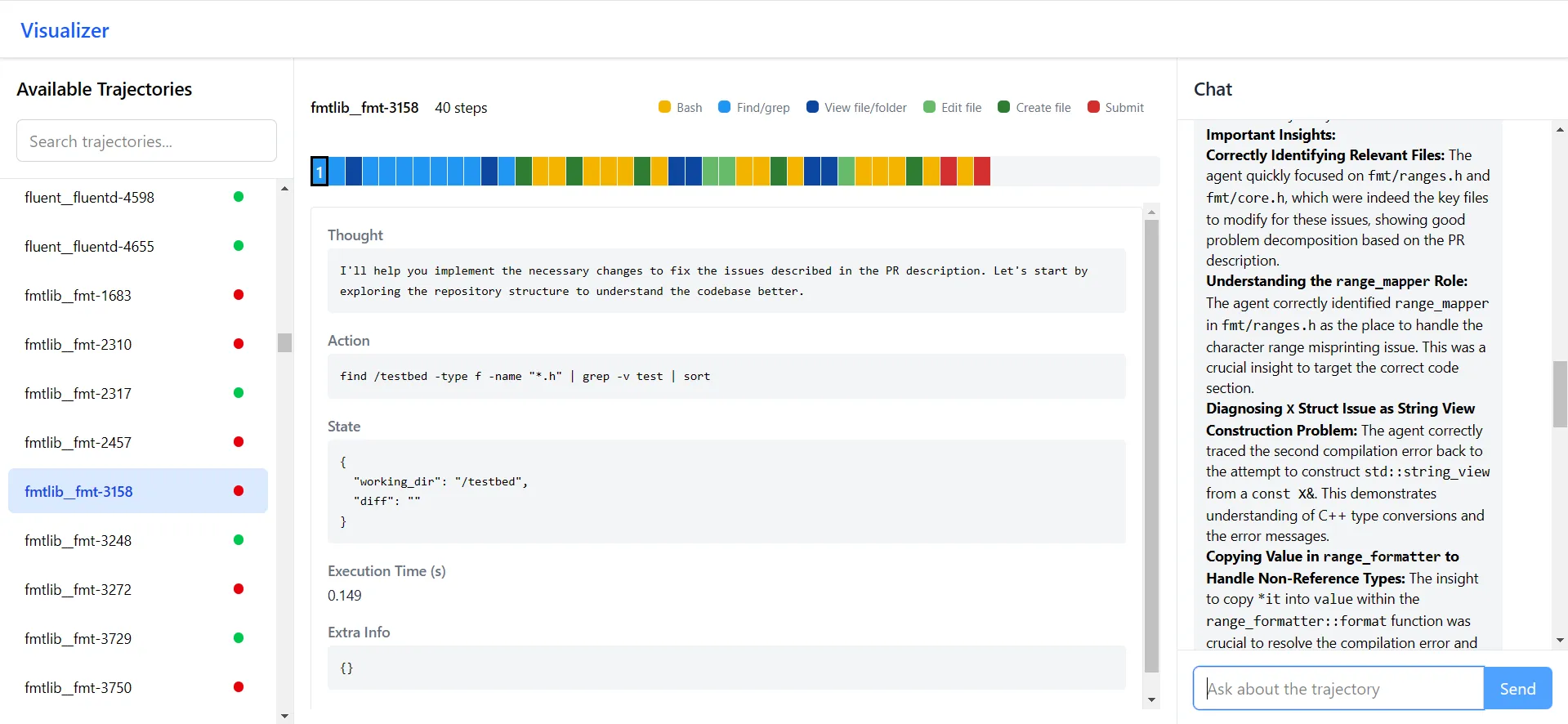Image resolution: width=1568 pixels, height=724 pixels.
Task: Click the Ask about the trajectory input
Action: (x=1338, y=688)
